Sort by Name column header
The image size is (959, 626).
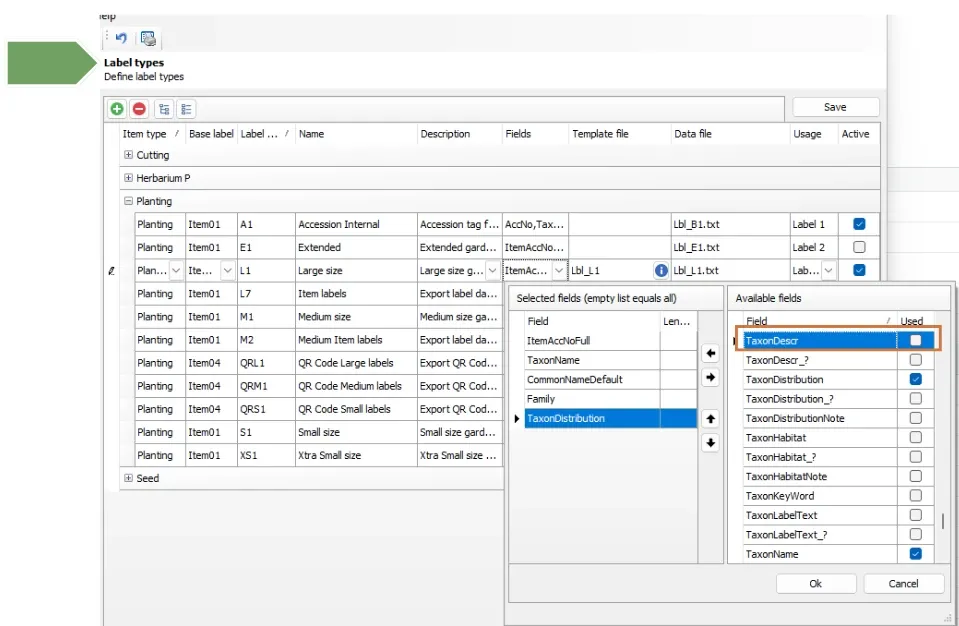(x=355, y=134)
